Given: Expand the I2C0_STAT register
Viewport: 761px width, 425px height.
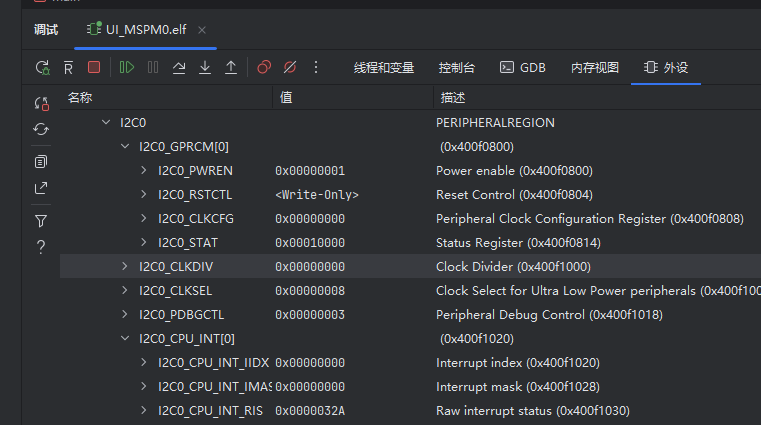Looking at the screenshot, I should pos(144,242).
